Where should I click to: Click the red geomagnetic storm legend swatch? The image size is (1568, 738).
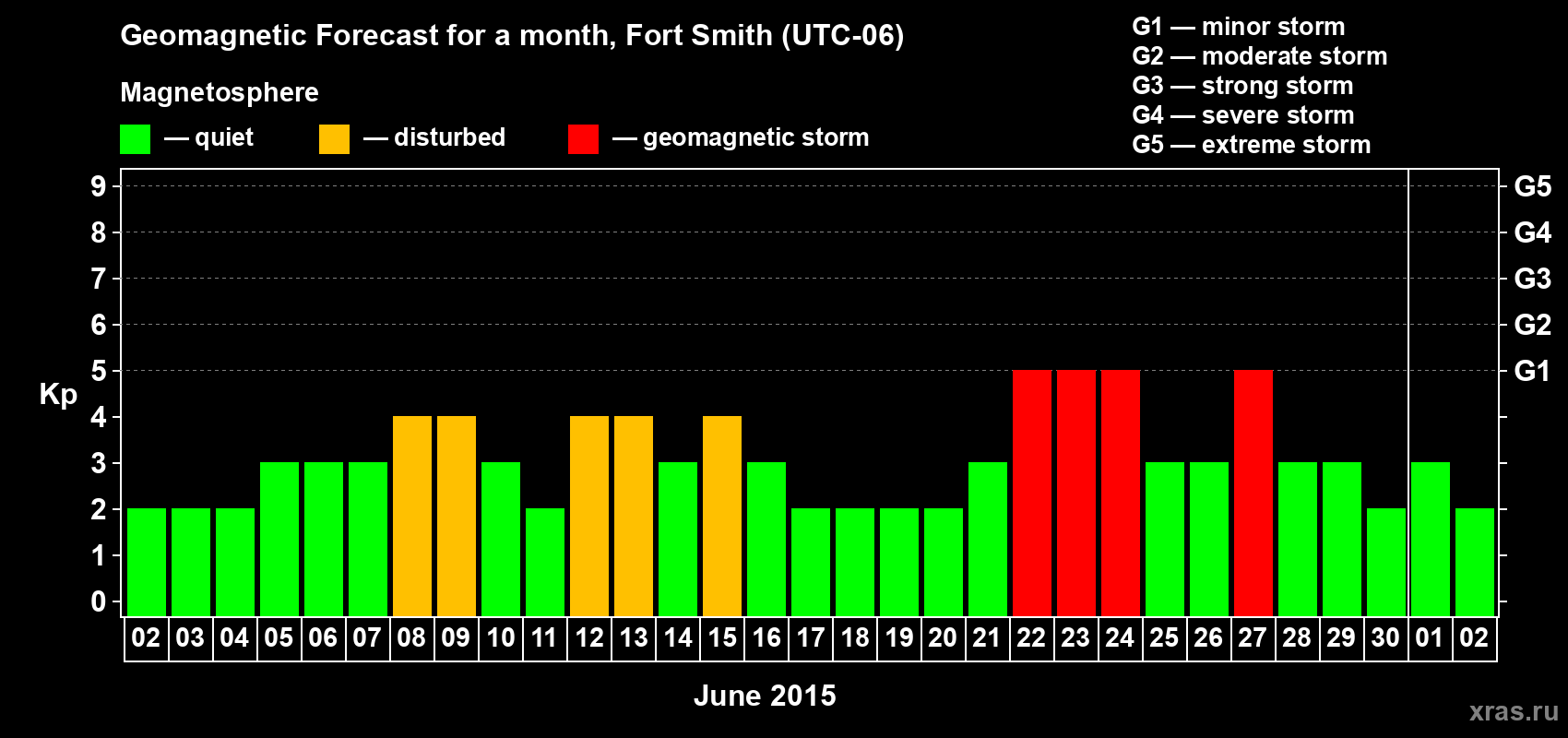(x=583, y=139)
